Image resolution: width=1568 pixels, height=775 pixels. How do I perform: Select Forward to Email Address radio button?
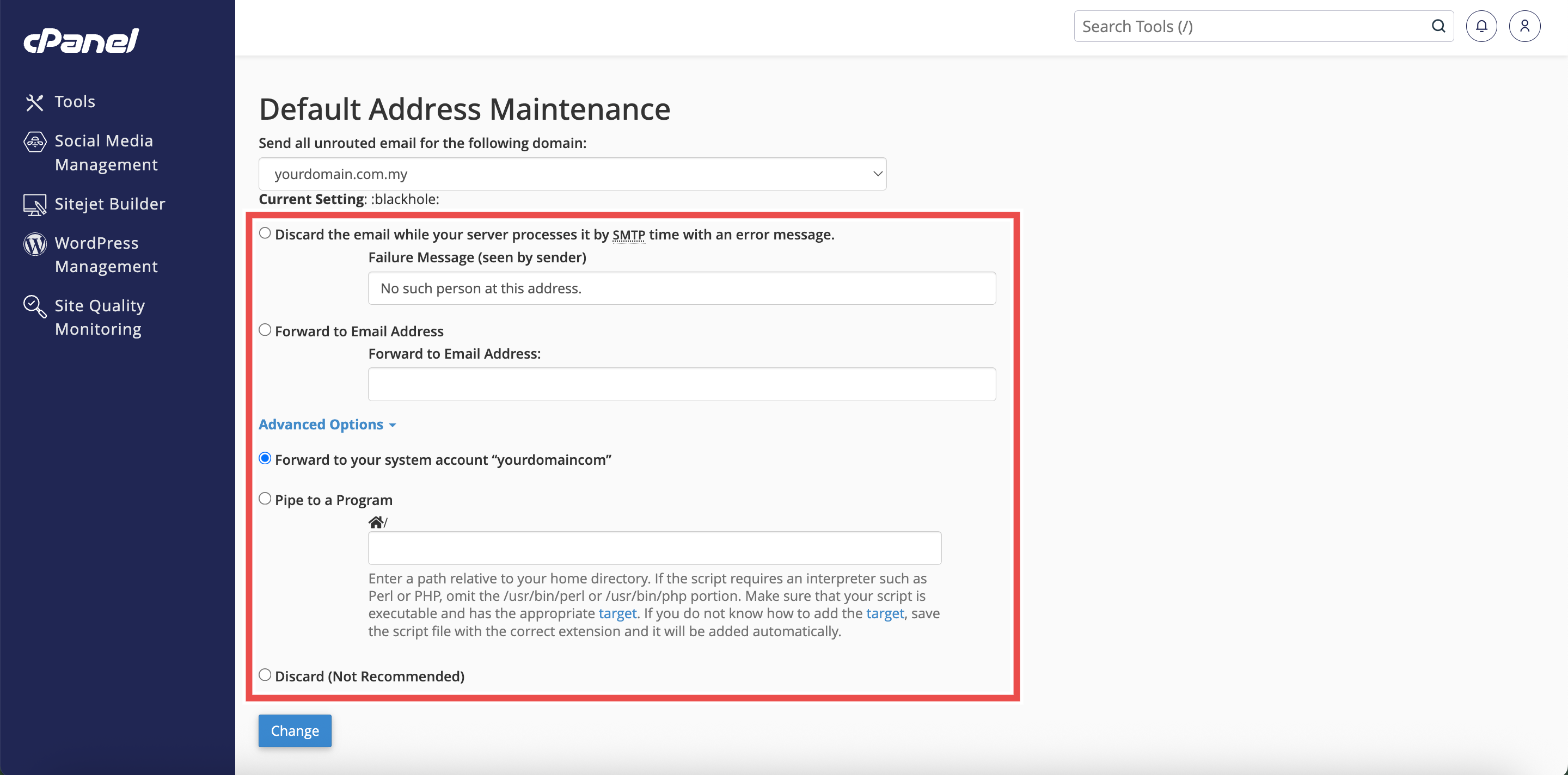(x=265, y=330)
